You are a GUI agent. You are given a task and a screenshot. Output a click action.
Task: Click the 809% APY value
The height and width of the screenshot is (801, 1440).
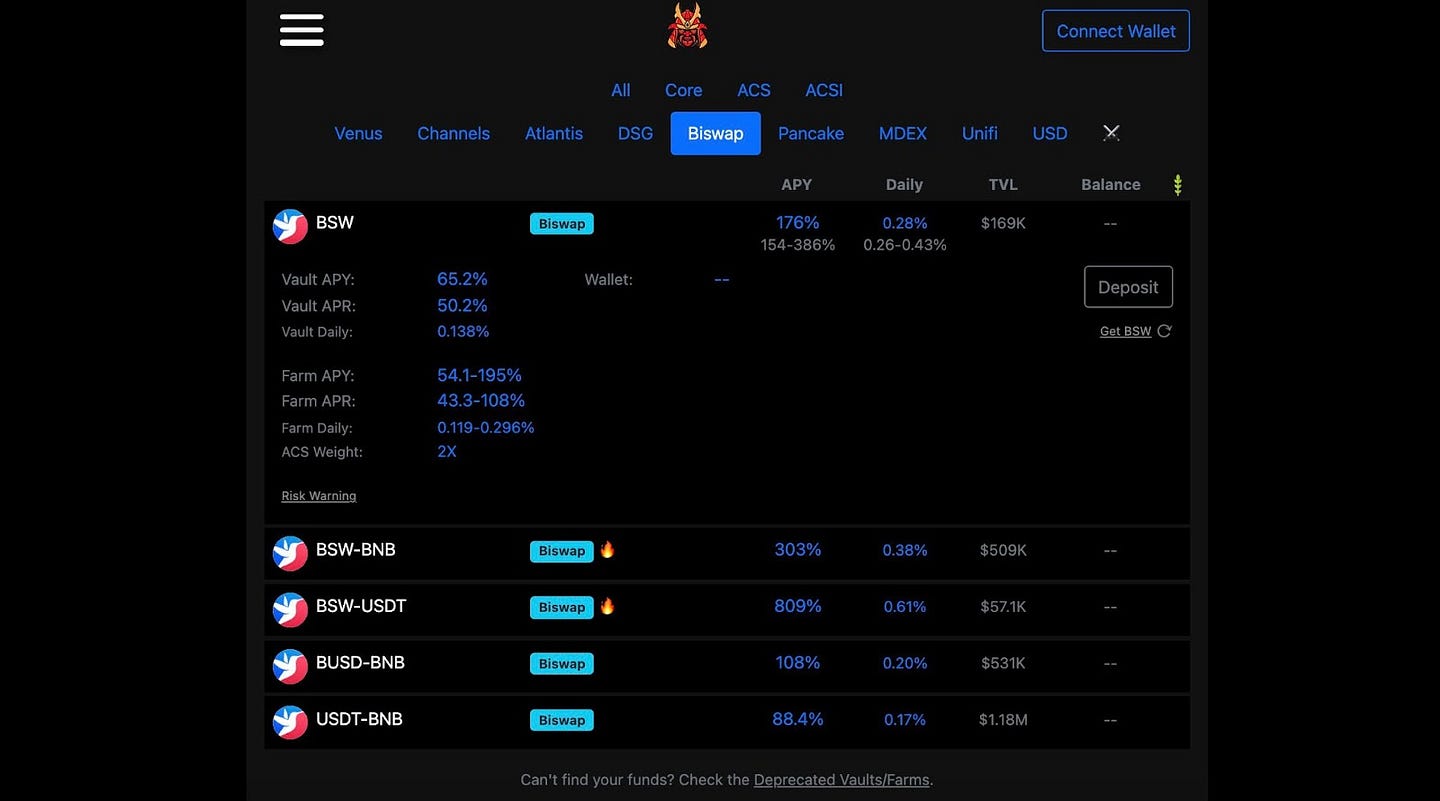coord(797,606)
